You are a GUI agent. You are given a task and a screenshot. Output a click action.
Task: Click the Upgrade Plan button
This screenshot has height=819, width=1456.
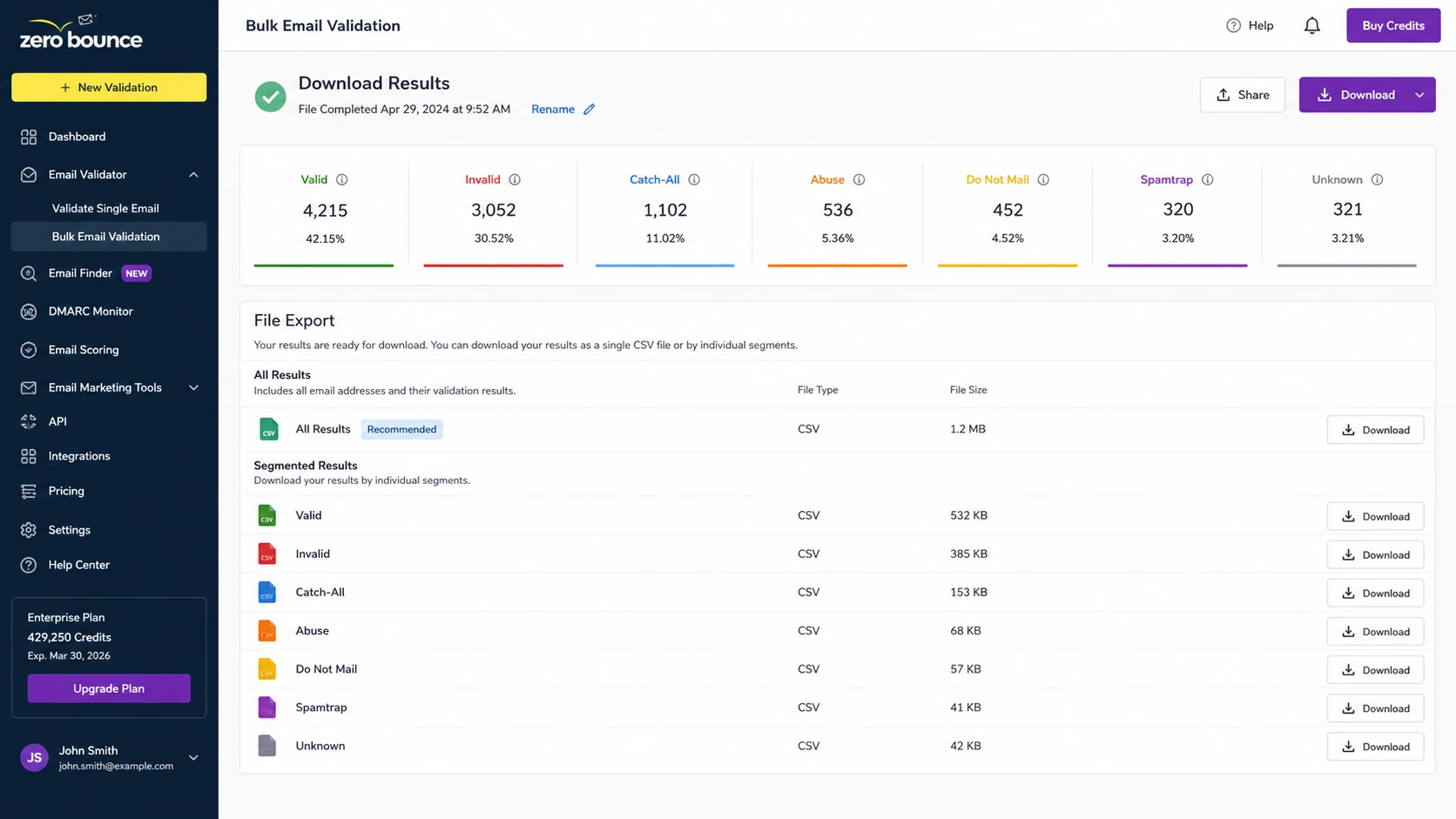[109, 688]
